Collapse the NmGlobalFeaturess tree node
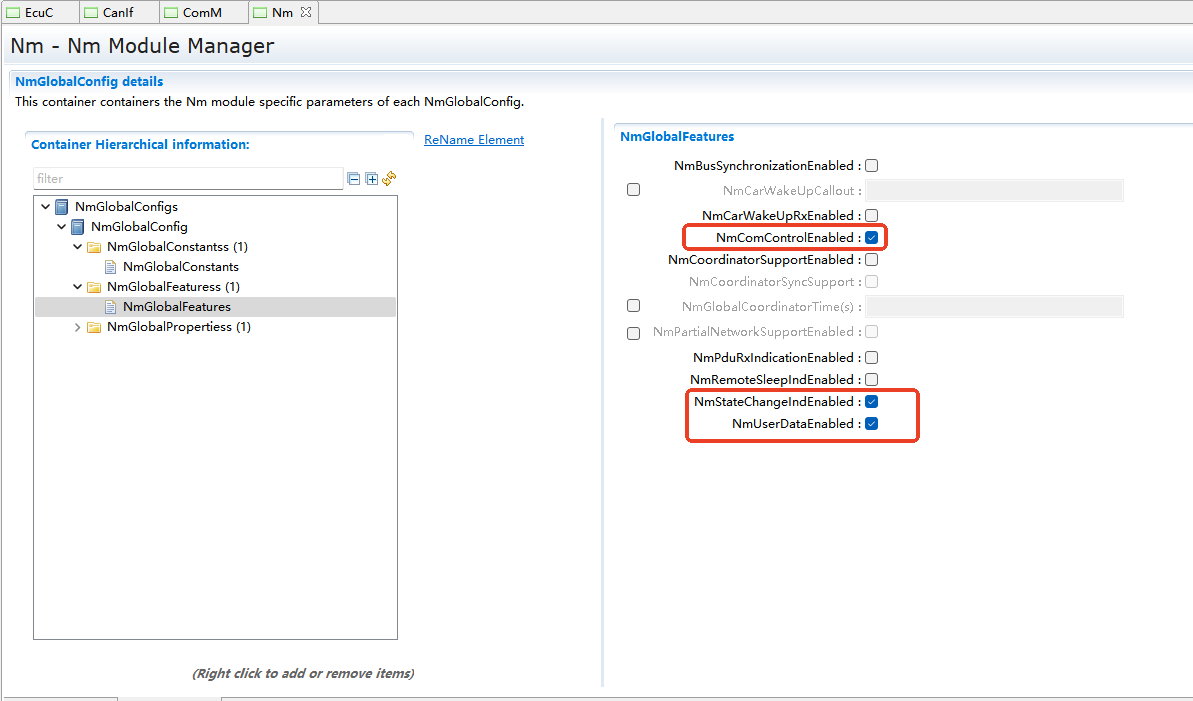The height and width of the screenshot is (701, 1193). tap(78, 287)
